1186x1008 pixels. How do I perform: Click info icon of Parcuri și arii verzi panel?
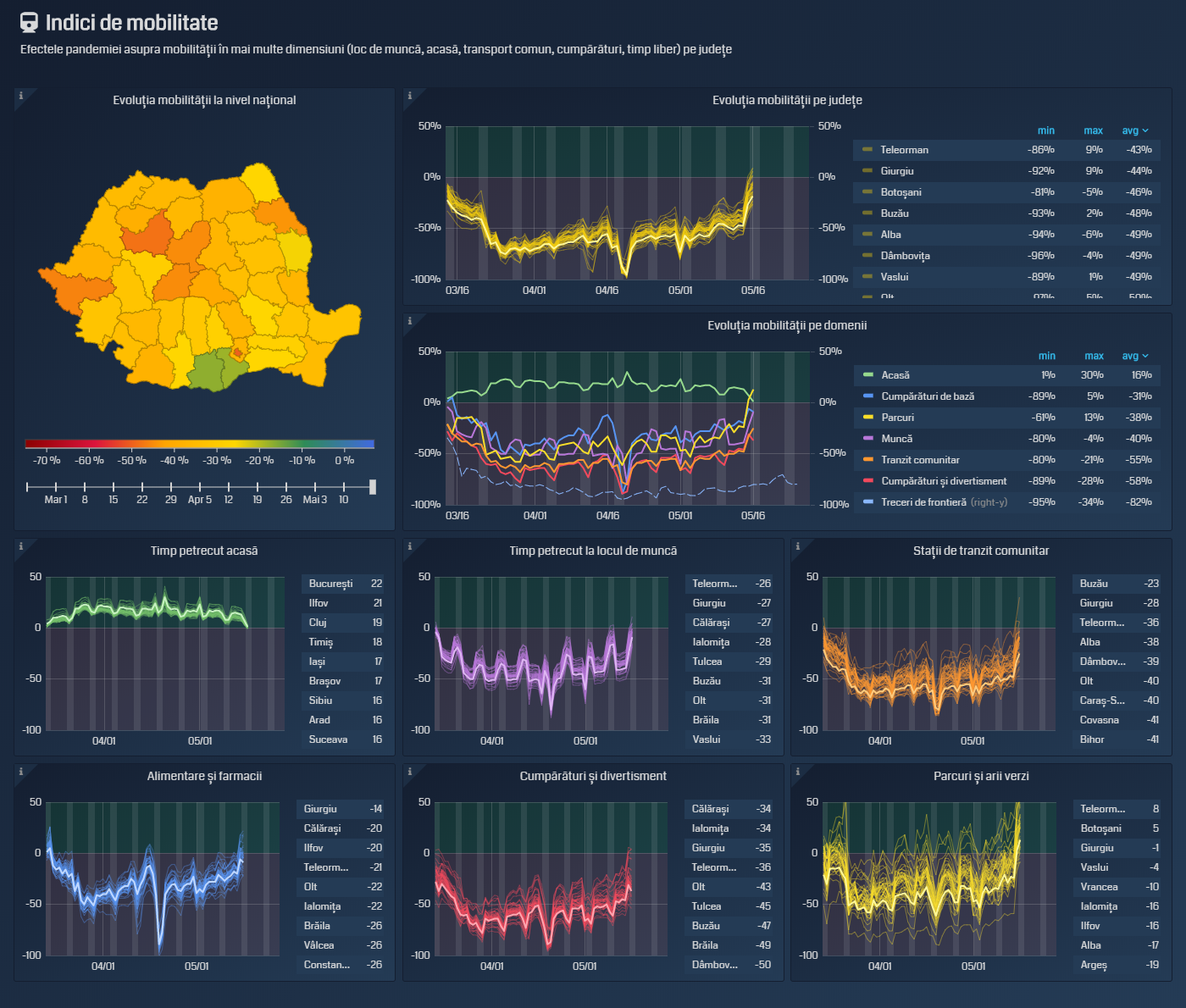point(798,772)
